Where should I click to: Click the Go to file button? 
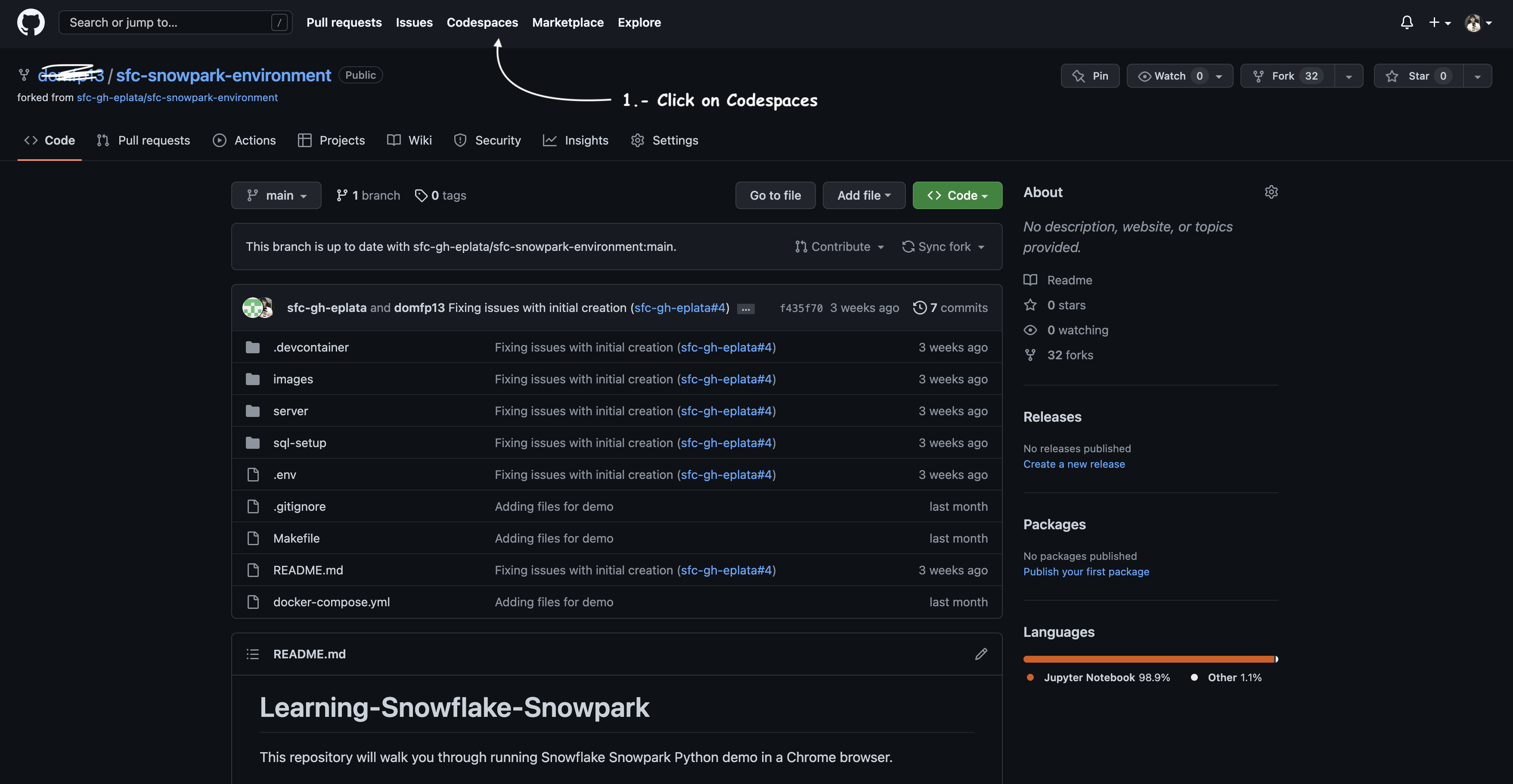pos(775,195)
